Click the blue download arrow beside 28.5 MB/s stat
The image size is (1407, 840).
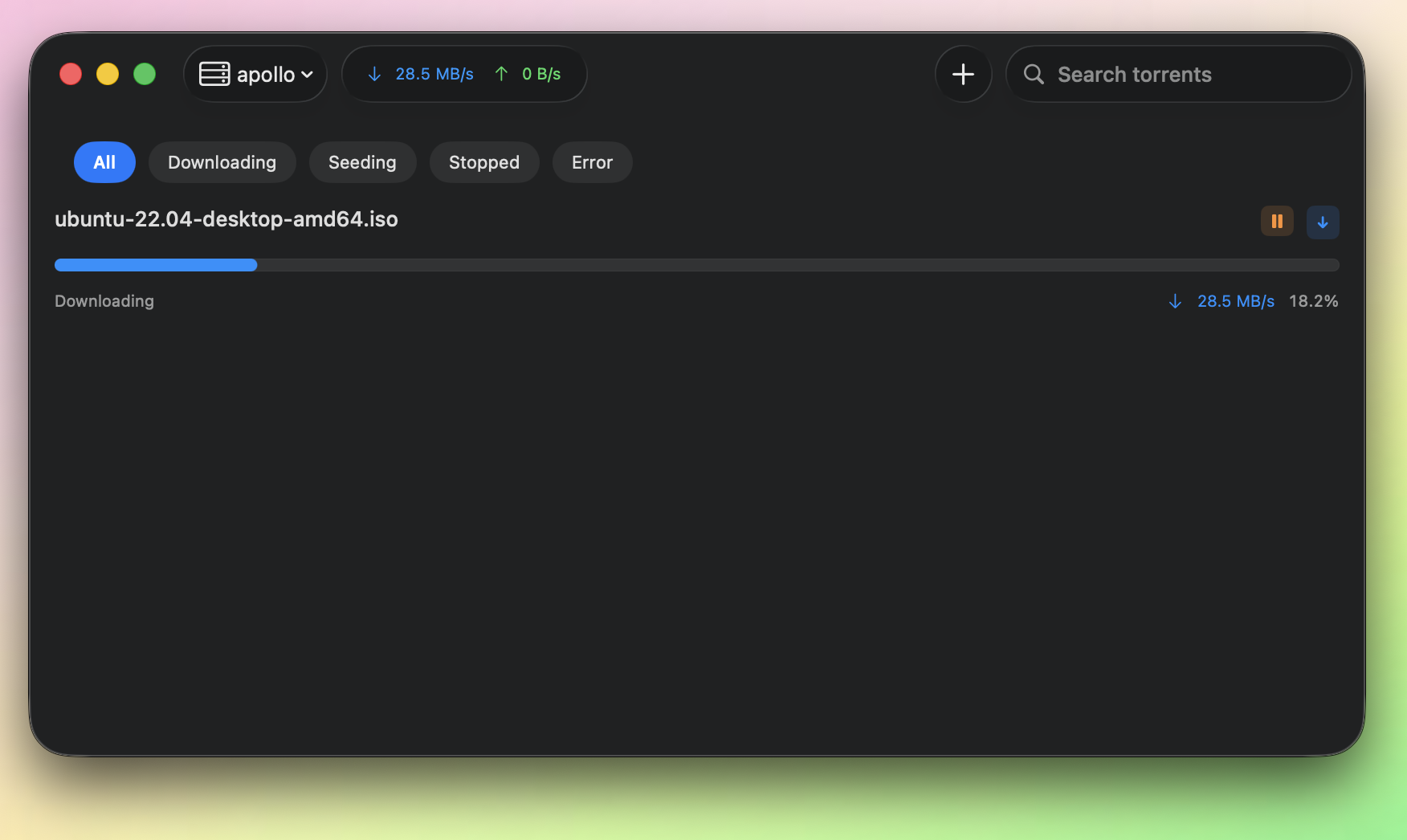click(x=1175, y=301)
